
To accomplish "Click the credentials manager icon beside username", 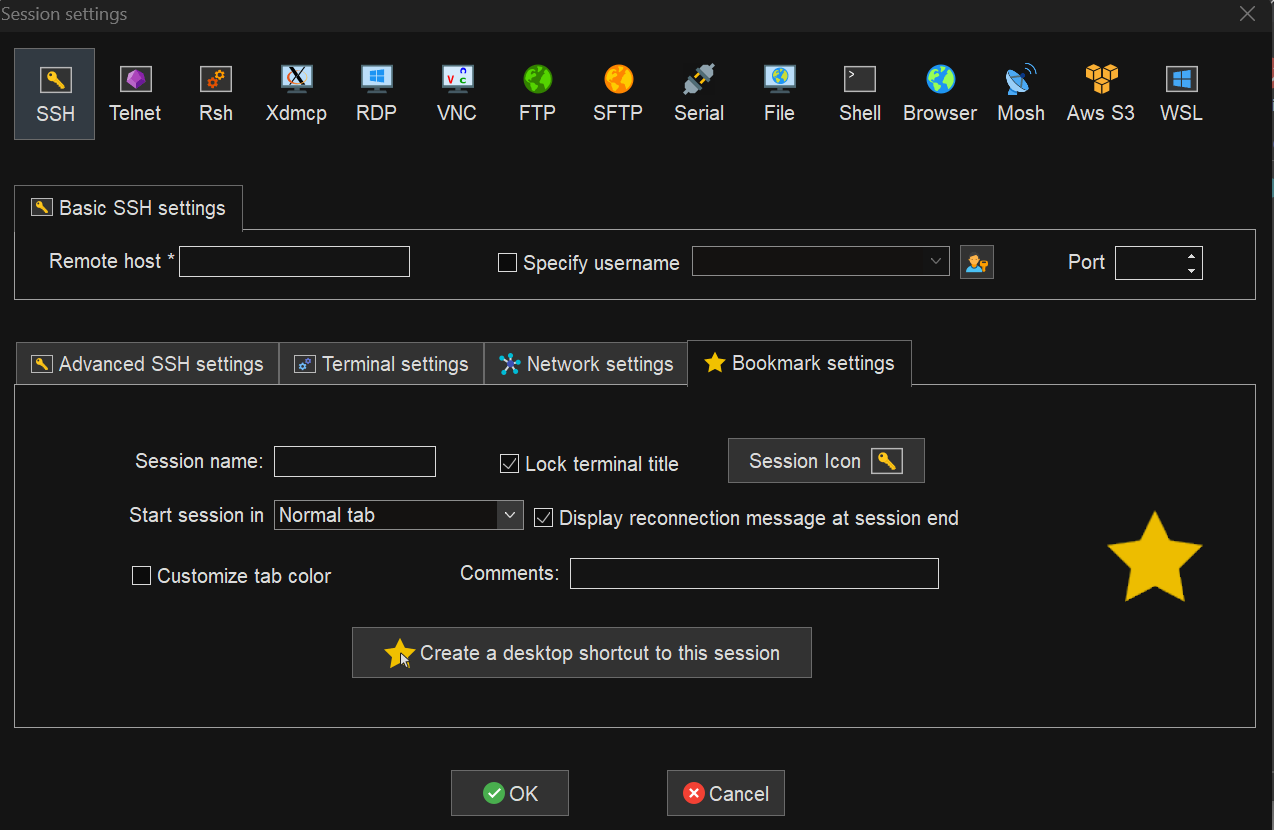I will click(x=976, y=262).
